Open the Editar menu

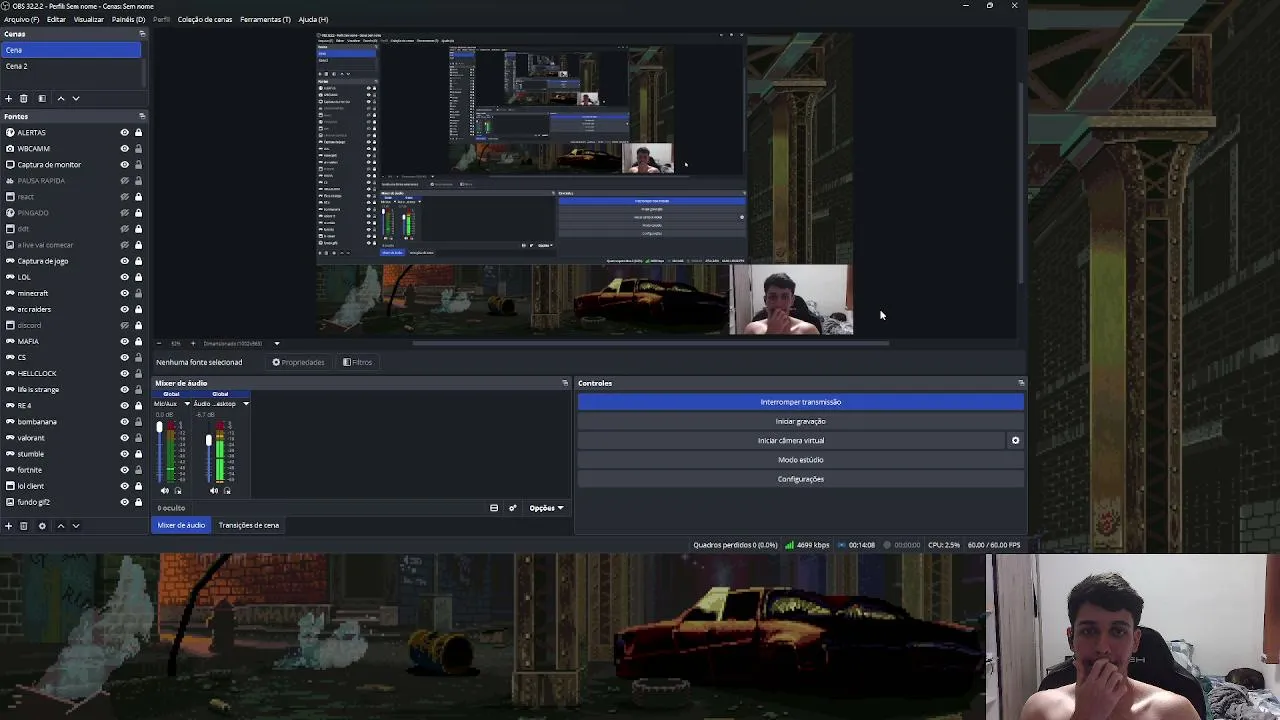click(x=56, y=19)
